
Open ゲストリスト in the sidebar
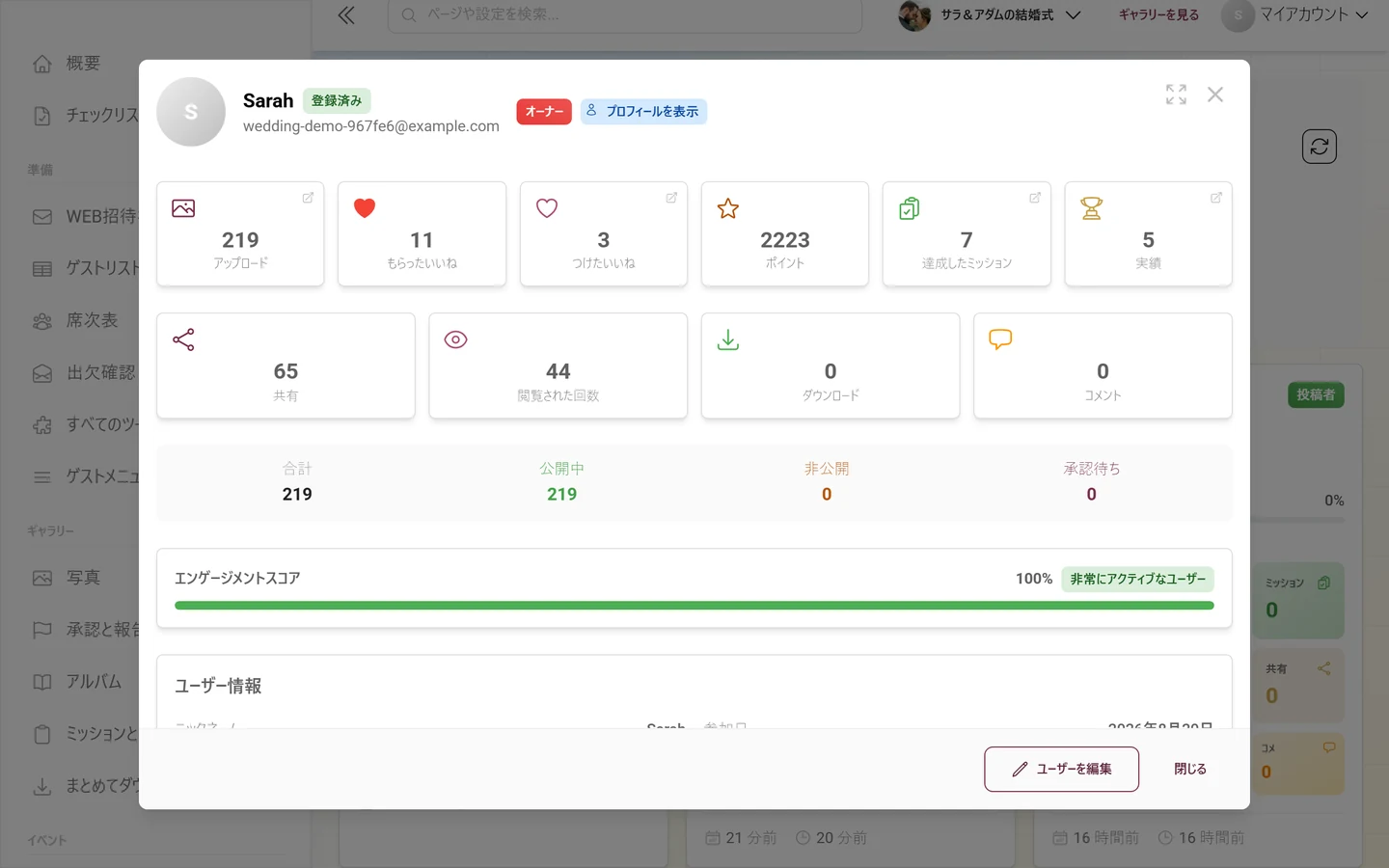tap(83, 268)
